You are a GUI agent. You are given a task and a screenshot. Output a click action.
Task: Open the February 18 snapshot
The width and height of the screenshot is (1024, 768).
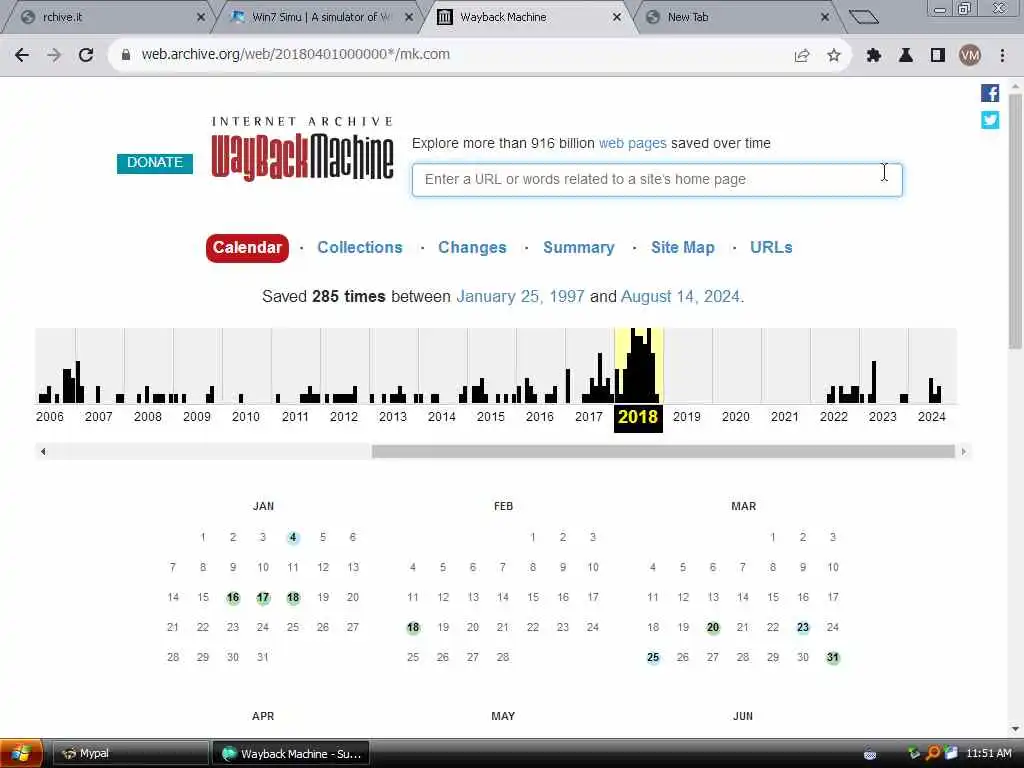(x=413, y=628)
